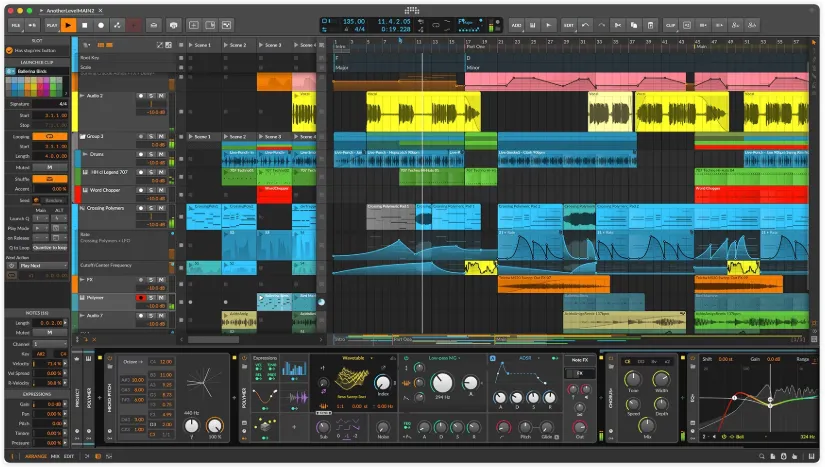Open the ADD menu in the toolbar
The image size is (825, 467).
tap(516, 25)
